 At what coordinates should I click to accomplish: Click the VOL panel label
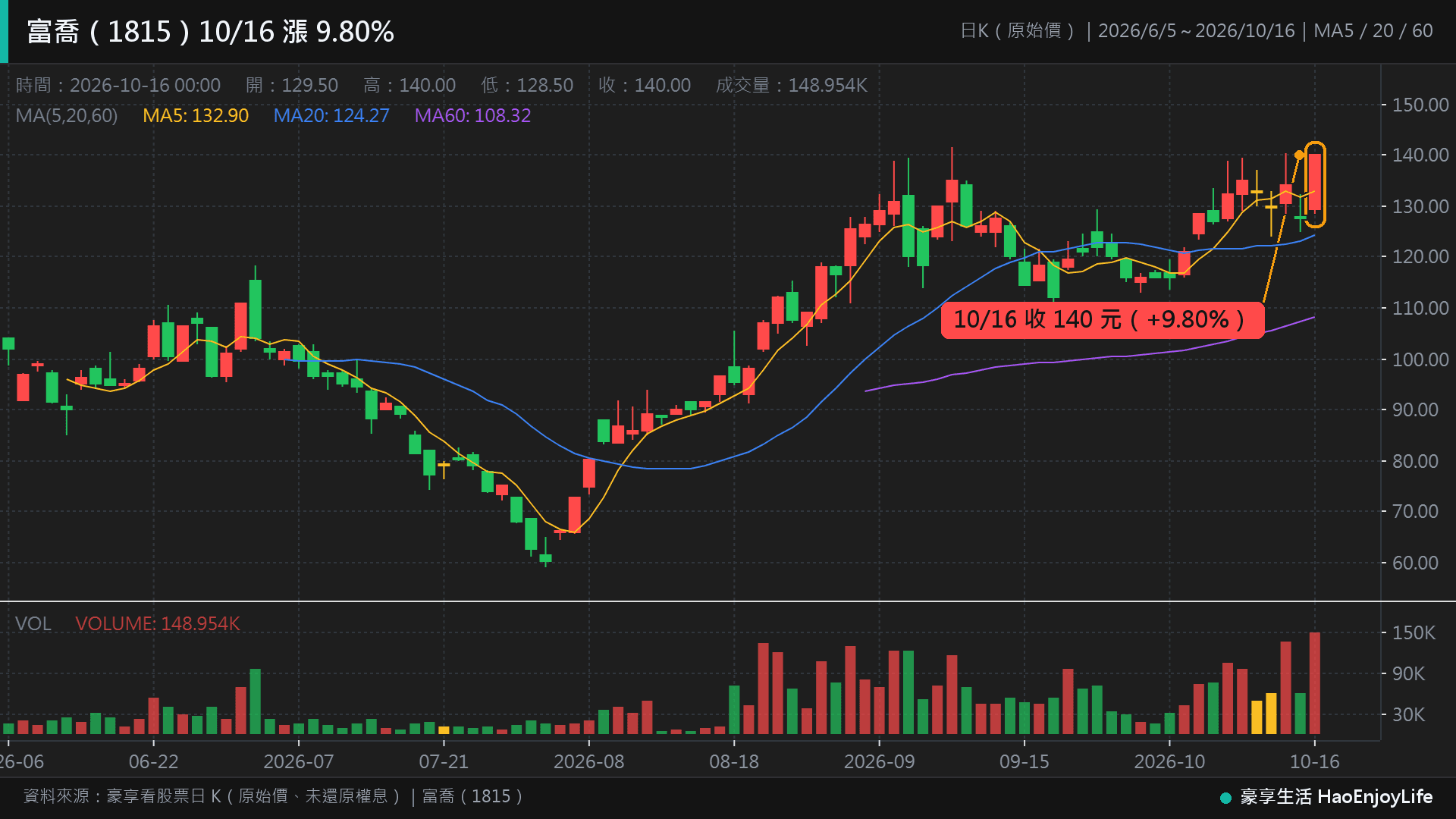pos(33,624)
